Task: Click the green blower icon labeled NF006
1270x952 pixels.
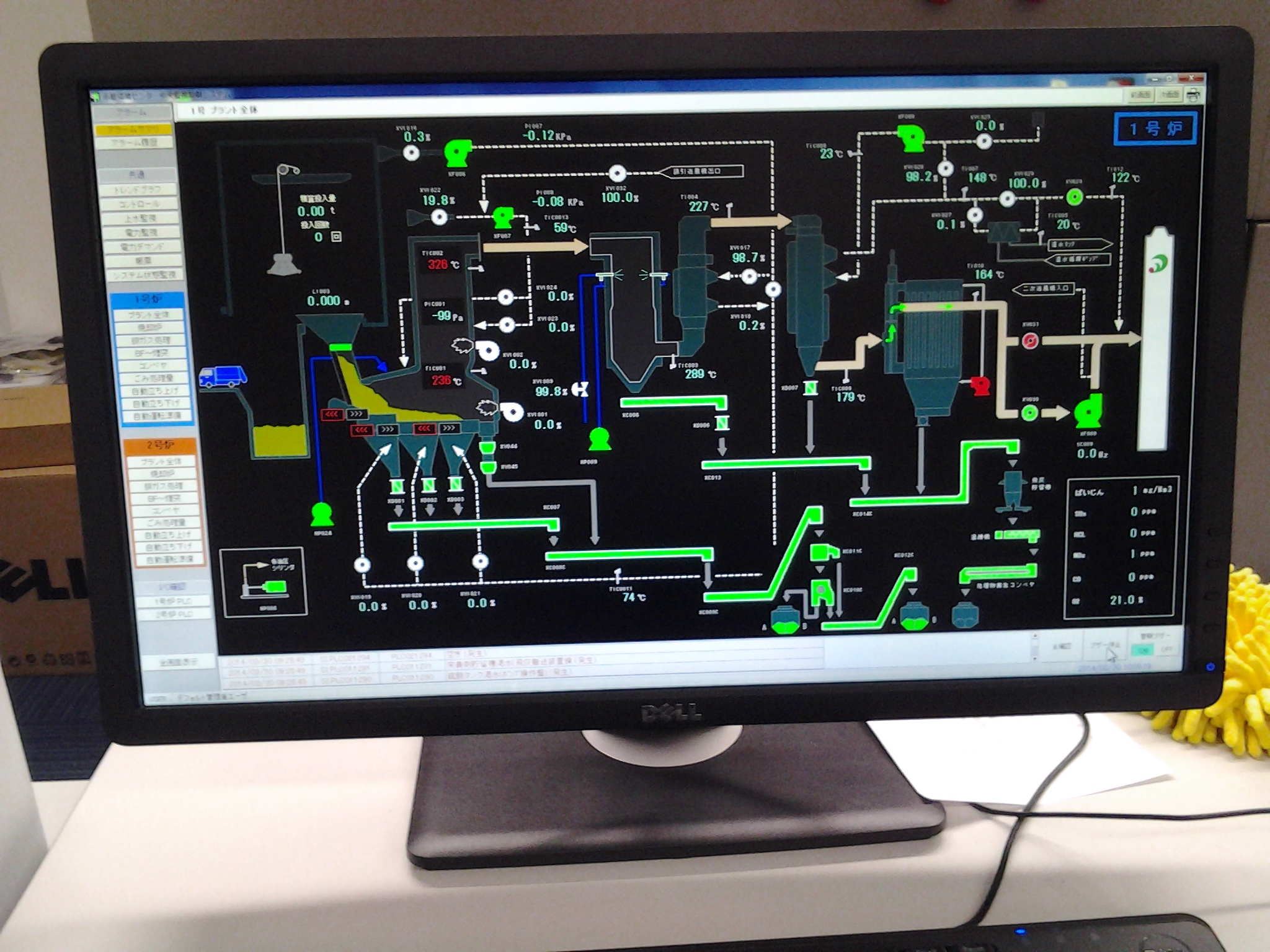Action: point(458,153)
